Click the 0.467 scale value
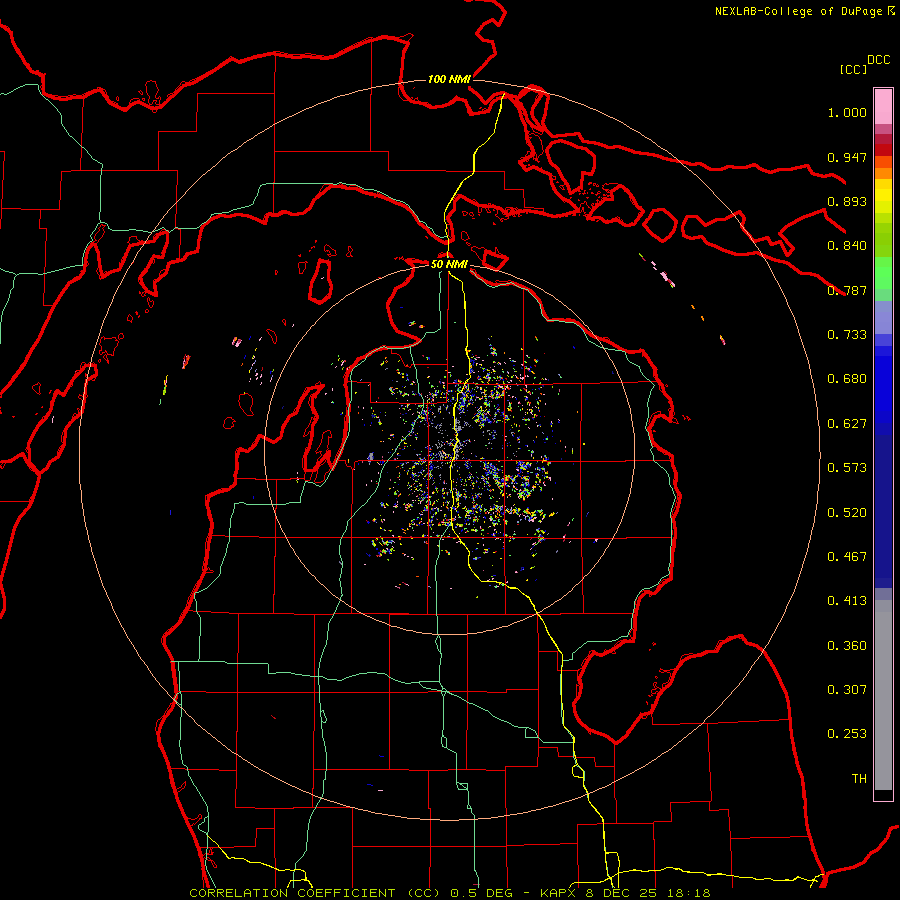Image resolution: width=900 pixels, height=900 pixels. 847,557
